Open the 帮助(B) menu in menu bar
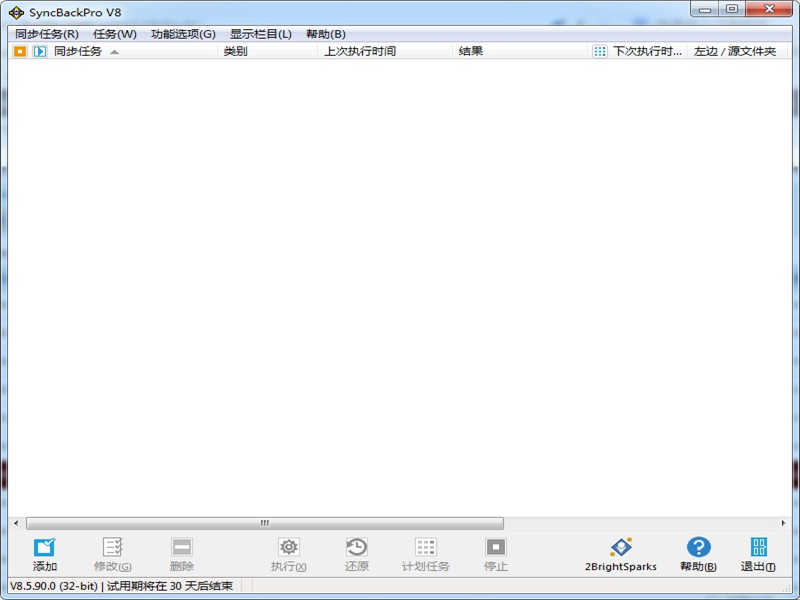 [x=326, y=34]
